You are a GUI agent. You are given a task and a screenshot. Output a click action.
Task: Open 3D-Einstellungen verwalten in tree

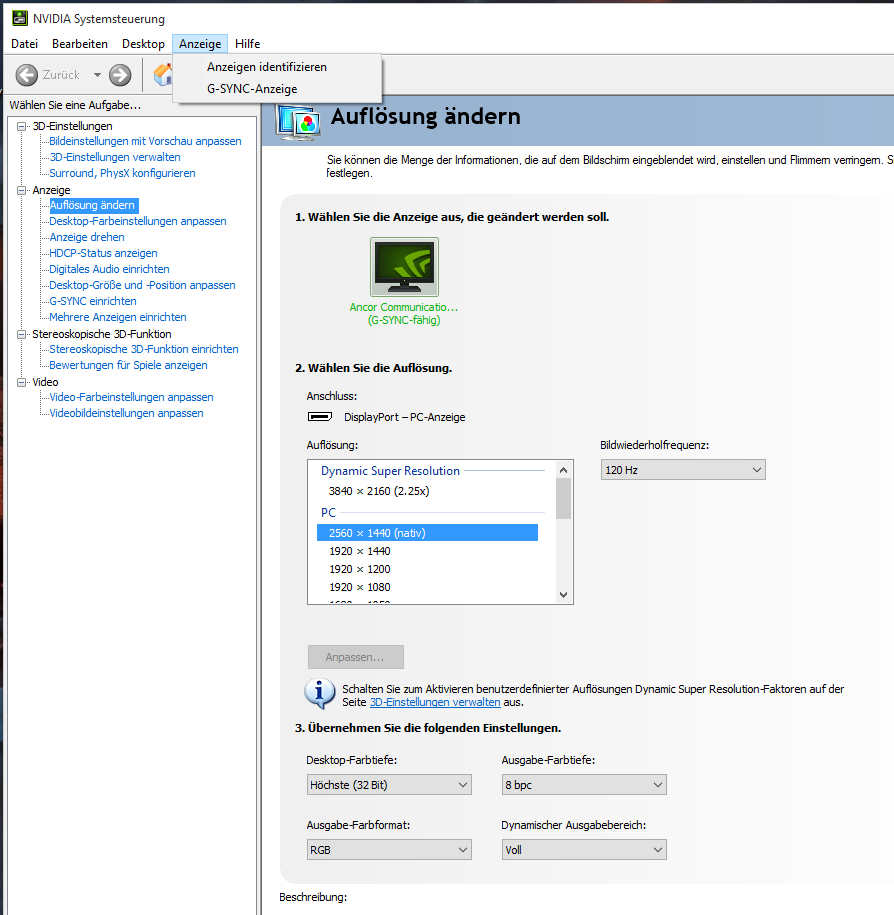point(115,157)
